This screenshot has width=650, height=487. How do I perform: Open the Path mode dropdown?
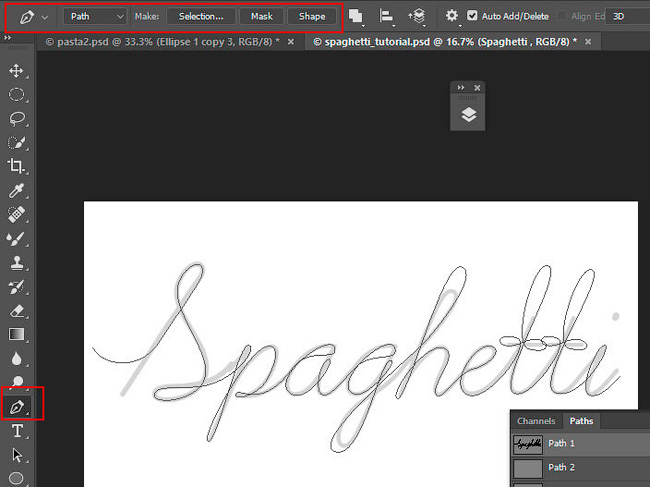95,17
